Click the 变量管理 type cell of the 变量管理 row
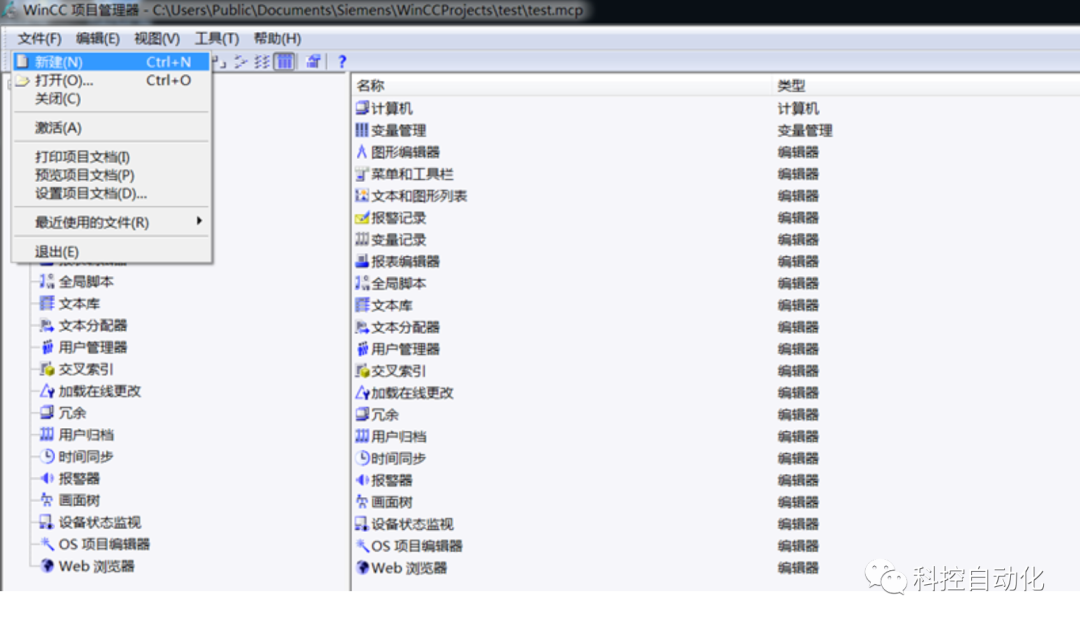Viewport: 1080px width, 626px height. coord(805,131)
